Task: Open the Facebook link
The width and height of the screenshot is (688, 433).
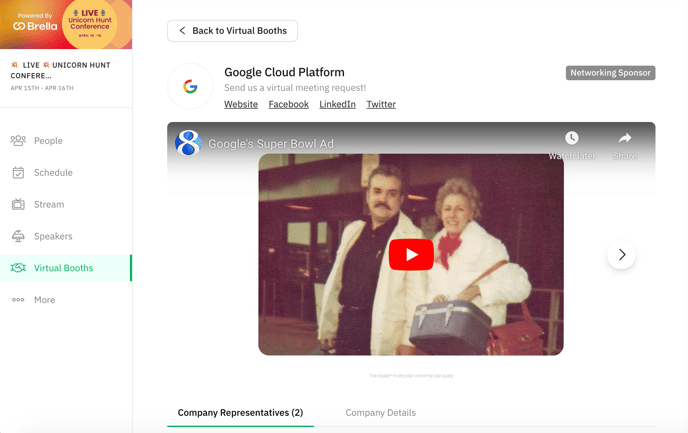Action: (289, 104)
